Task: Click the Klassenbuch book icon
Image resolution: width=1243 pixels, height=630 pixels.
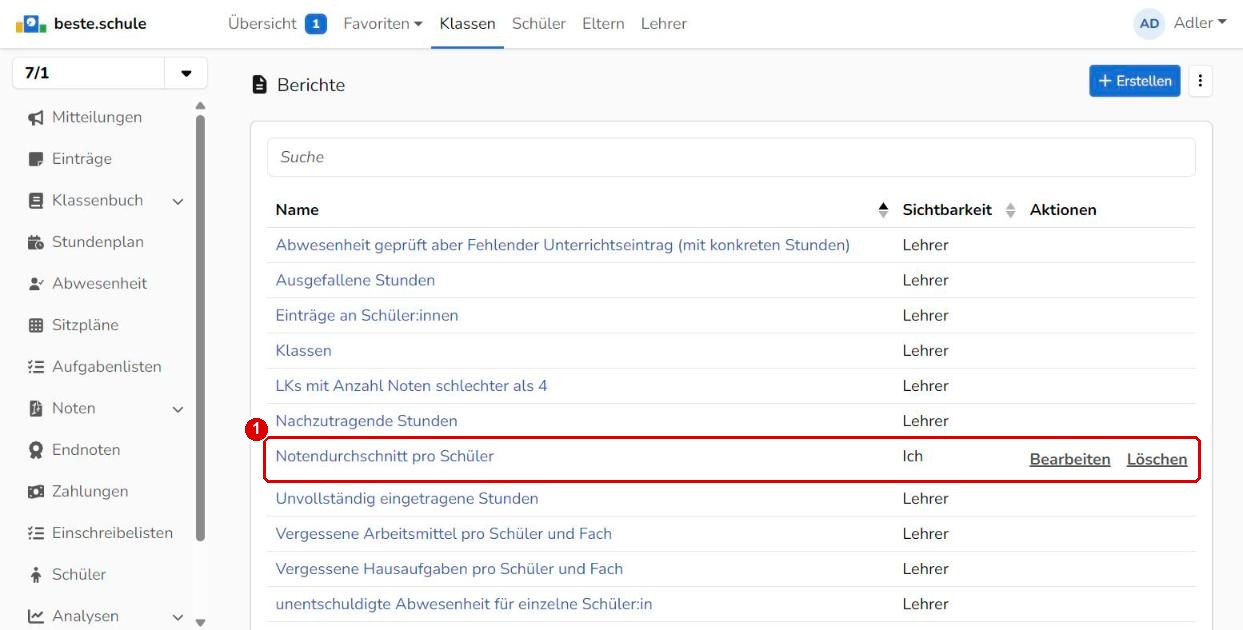Action: tap(36, 201)
